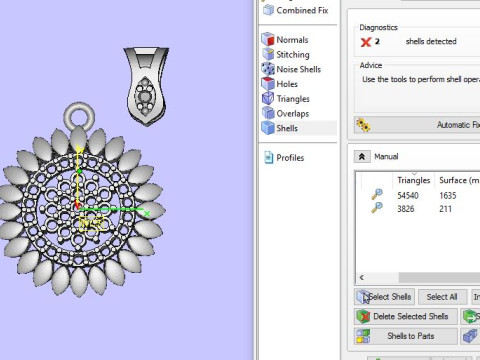Click the Delete Selected Shells icon

363,316
